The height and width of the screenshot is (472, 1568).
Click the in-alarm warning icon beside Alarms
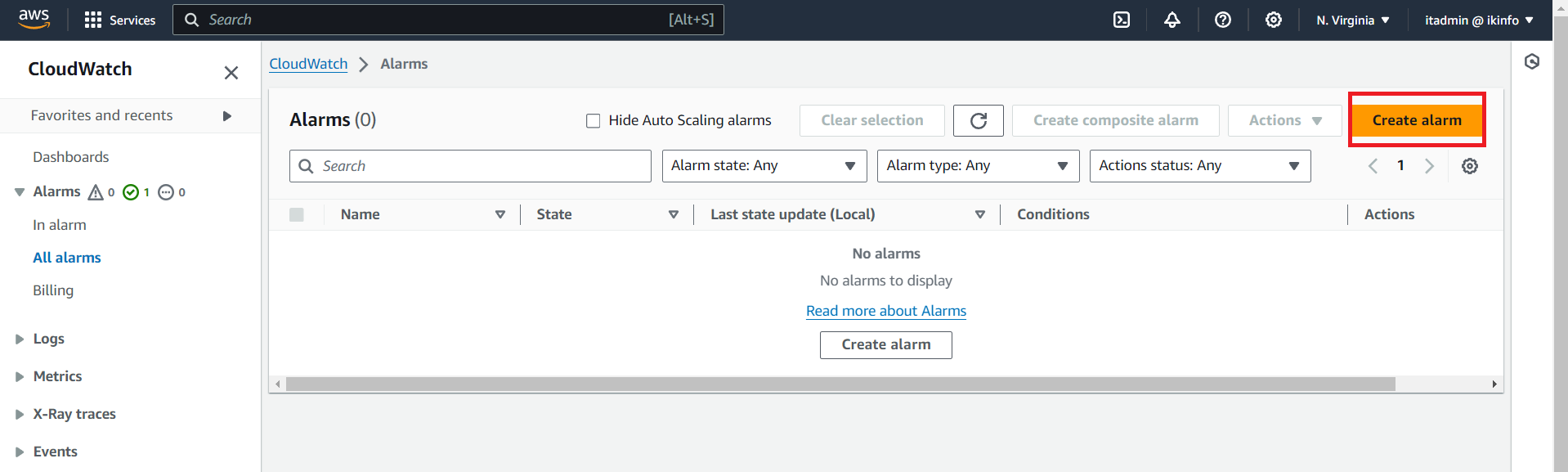[96, 191]
